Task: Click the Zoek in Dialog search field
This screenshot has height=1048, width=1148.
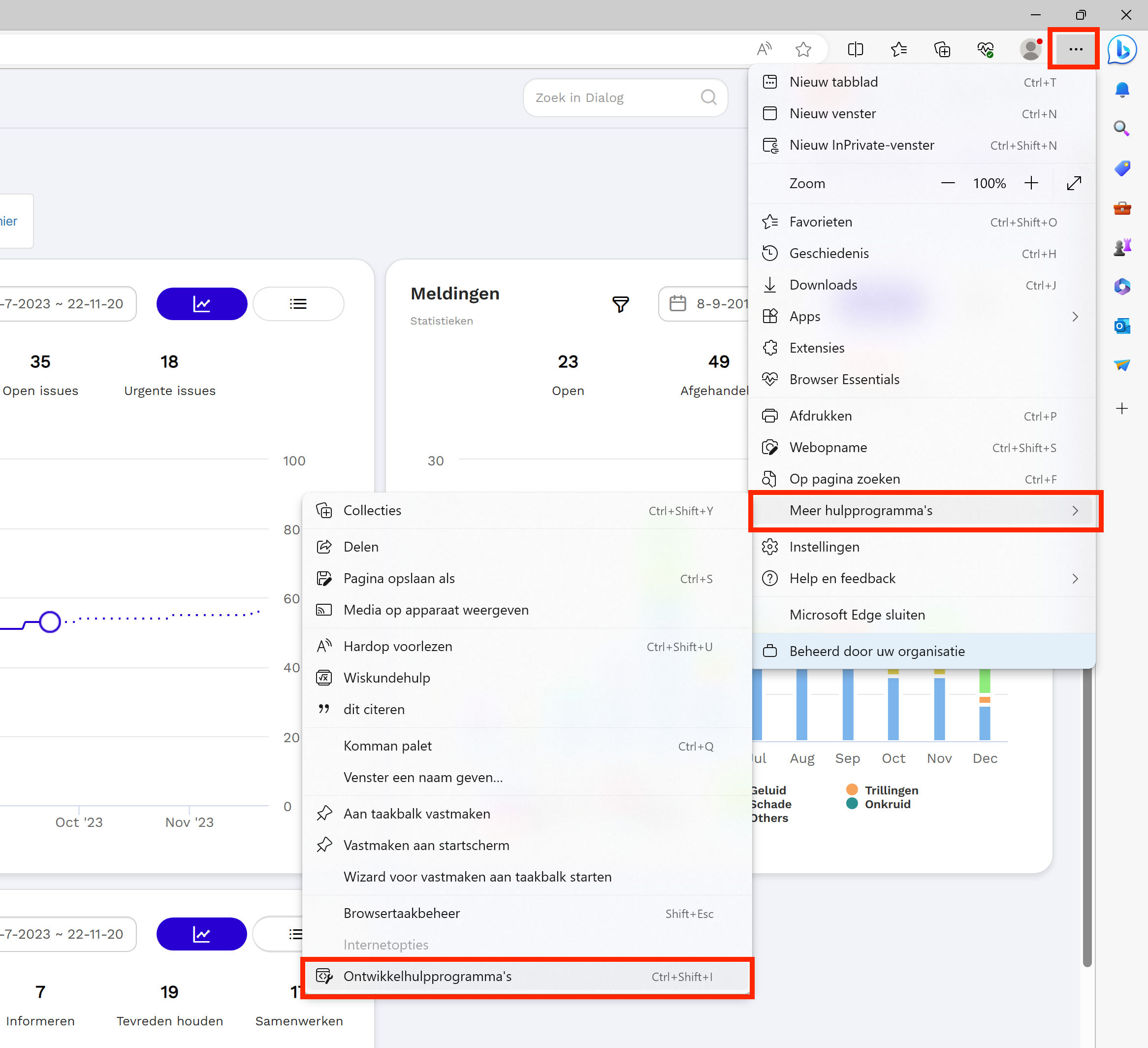Action: coord(625,98)
